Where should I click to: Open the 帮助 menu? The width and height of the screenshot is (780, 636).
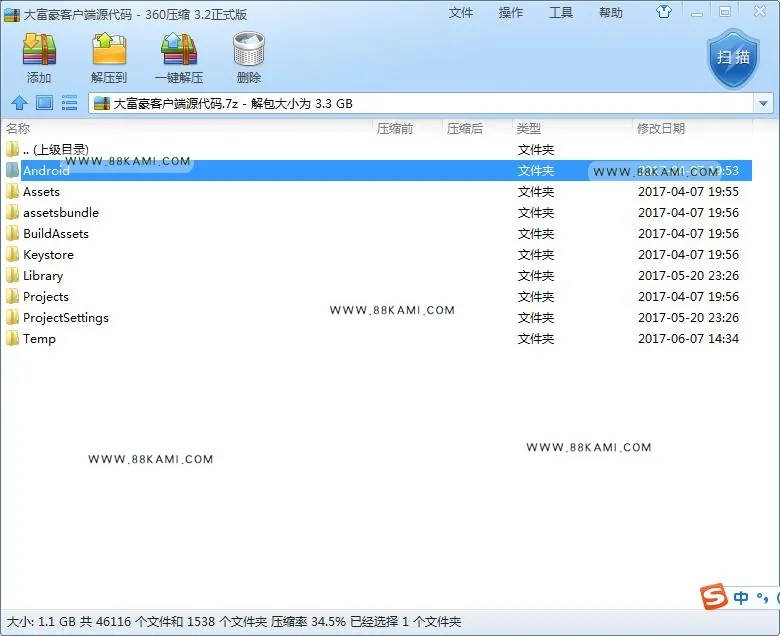[611, 13]
